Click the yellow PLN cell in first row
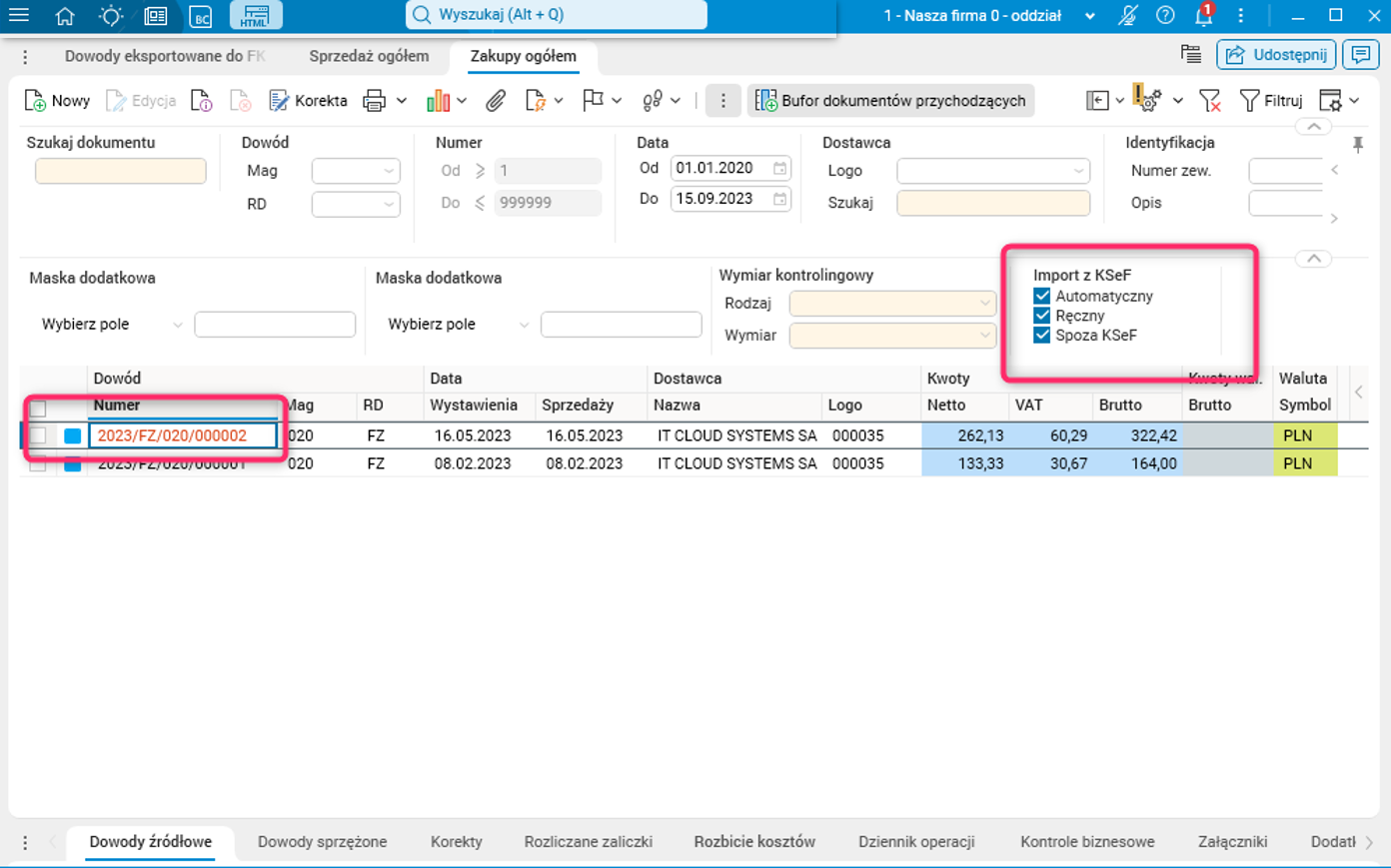 [x=1305, y=435]
